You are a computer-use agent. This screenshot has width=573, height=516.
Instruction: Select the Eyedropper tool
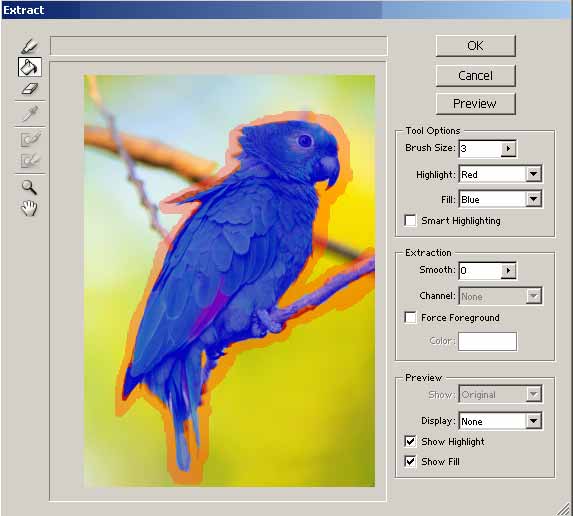(x=30, y=113)
